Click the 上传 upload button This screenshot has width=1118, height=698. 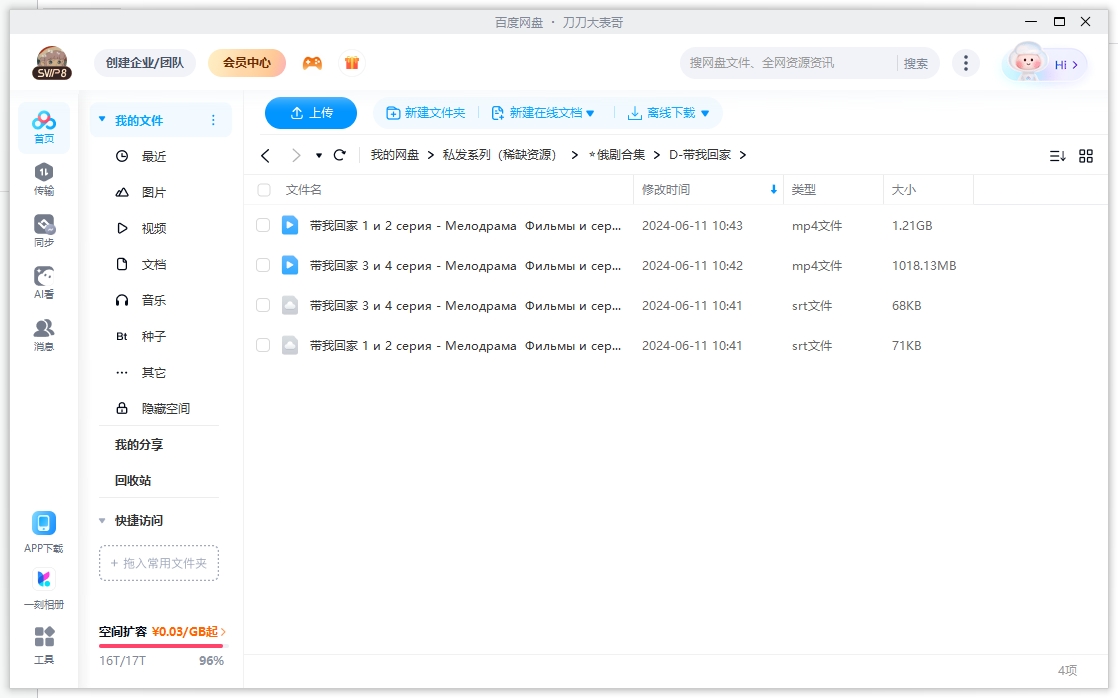click(x=310, y=113)
